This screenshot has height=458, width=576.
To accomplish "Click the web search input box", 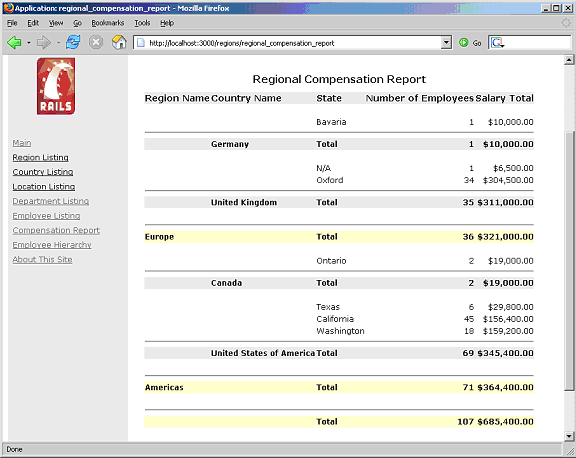I will (x=538, y=43).
